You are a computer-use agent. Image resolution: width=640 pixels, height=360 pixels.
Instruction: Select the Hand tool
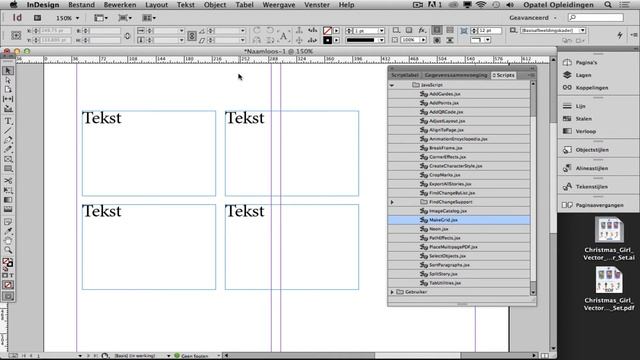[x=8, y=240]
